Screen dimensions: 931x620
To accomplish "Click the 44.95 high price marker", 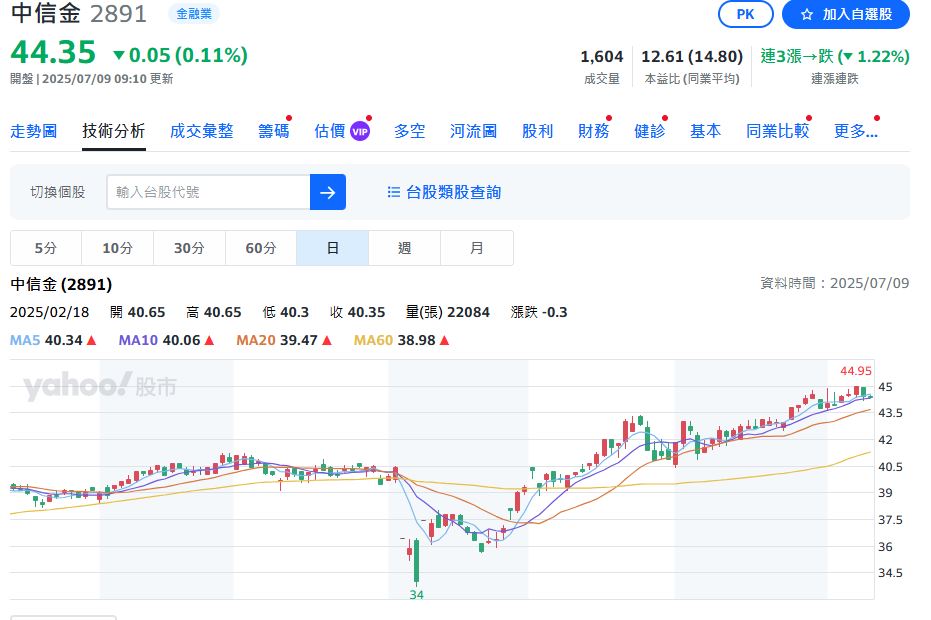I will (856, 371).
